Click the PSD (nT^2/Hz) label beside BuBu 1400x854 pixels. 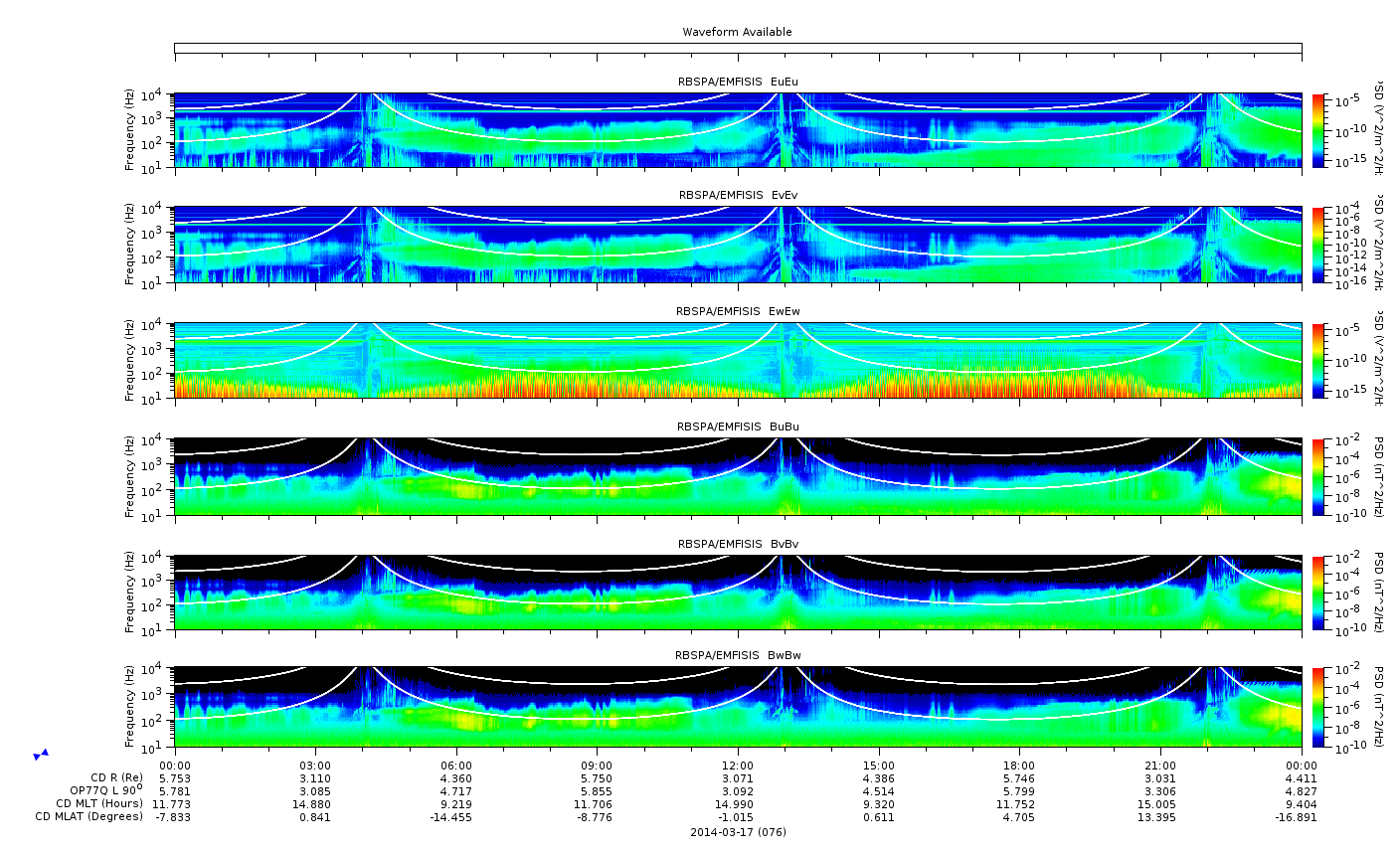click(x=1378, y=477)
